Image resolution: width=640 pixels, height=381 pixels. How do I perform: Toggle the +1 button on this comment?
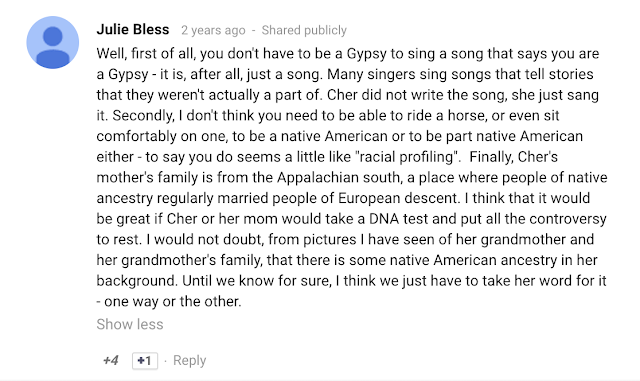[145, 361]
